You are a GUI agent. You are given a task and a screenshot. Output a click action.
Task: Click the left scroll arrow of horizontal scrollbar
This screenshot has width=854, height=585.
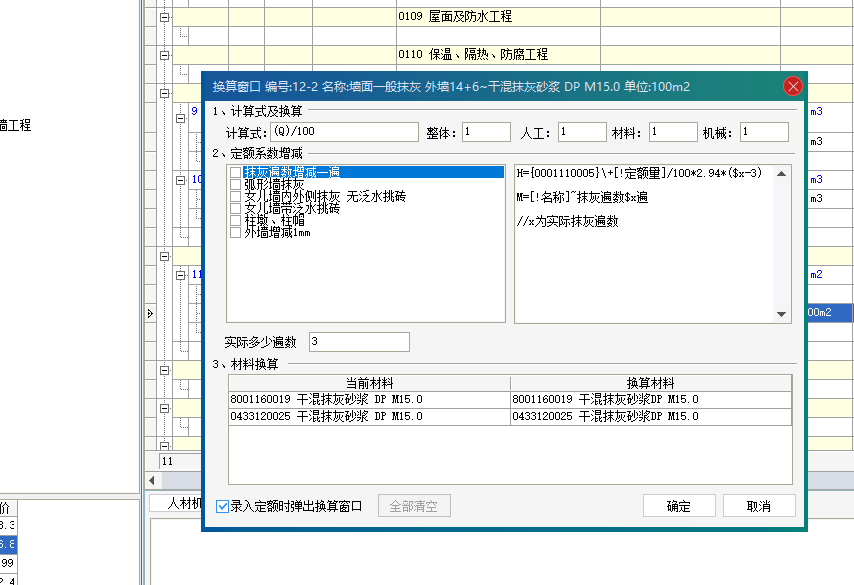point(152,480)
